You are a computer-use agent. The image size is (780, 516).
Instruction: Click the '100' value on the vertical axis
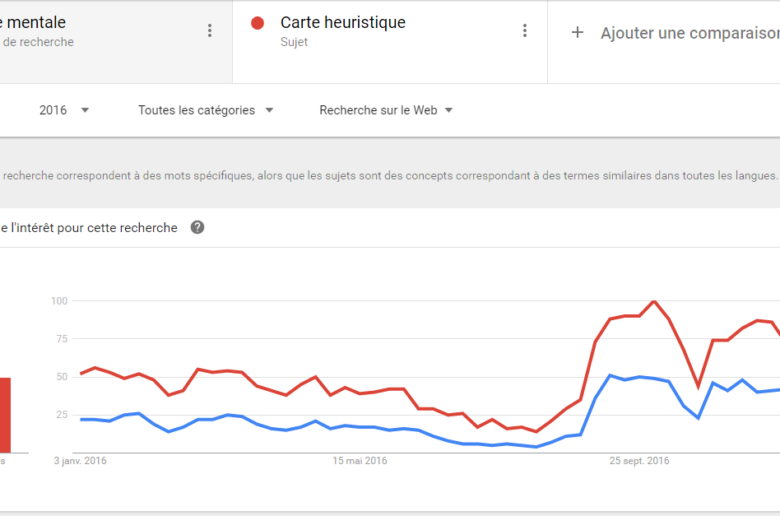pos(58,301)
